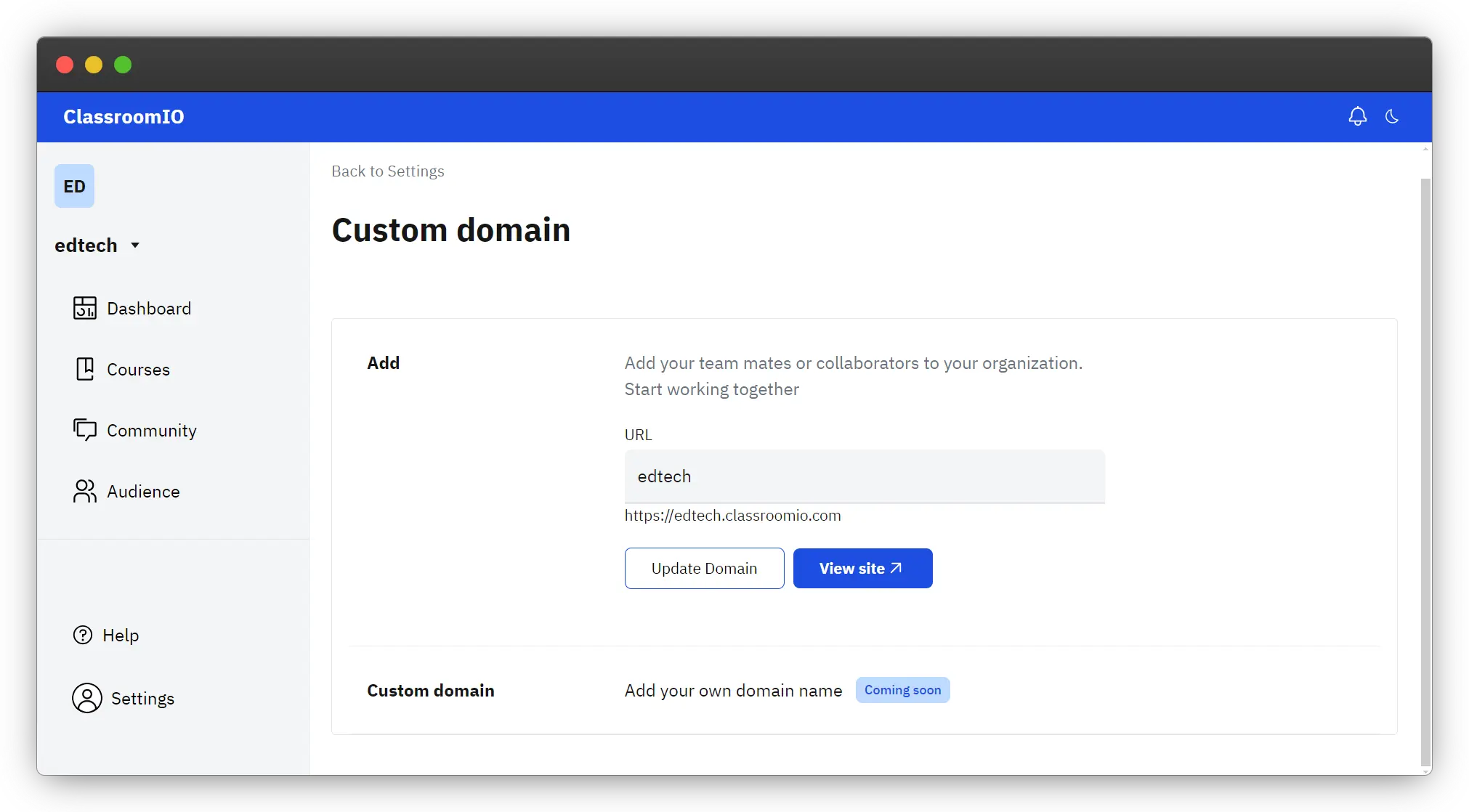Open the Courses menu item
The height and width of the screenshot is (812, 1469).
coord(138,369)
